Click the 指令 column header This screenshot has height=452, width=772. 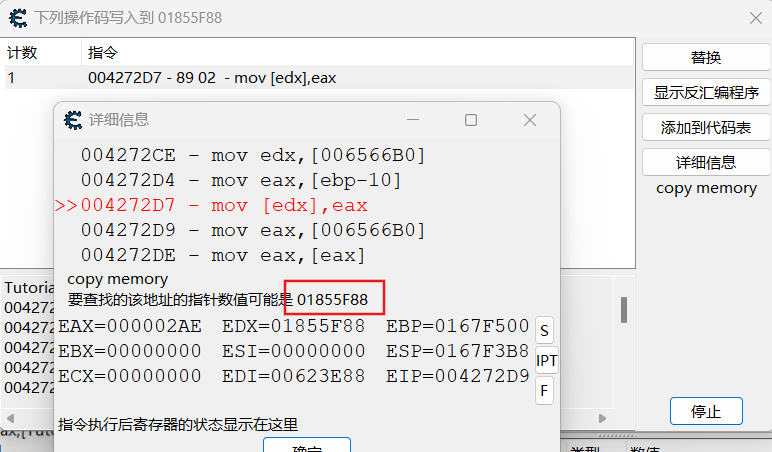click(x=102, y=52)
